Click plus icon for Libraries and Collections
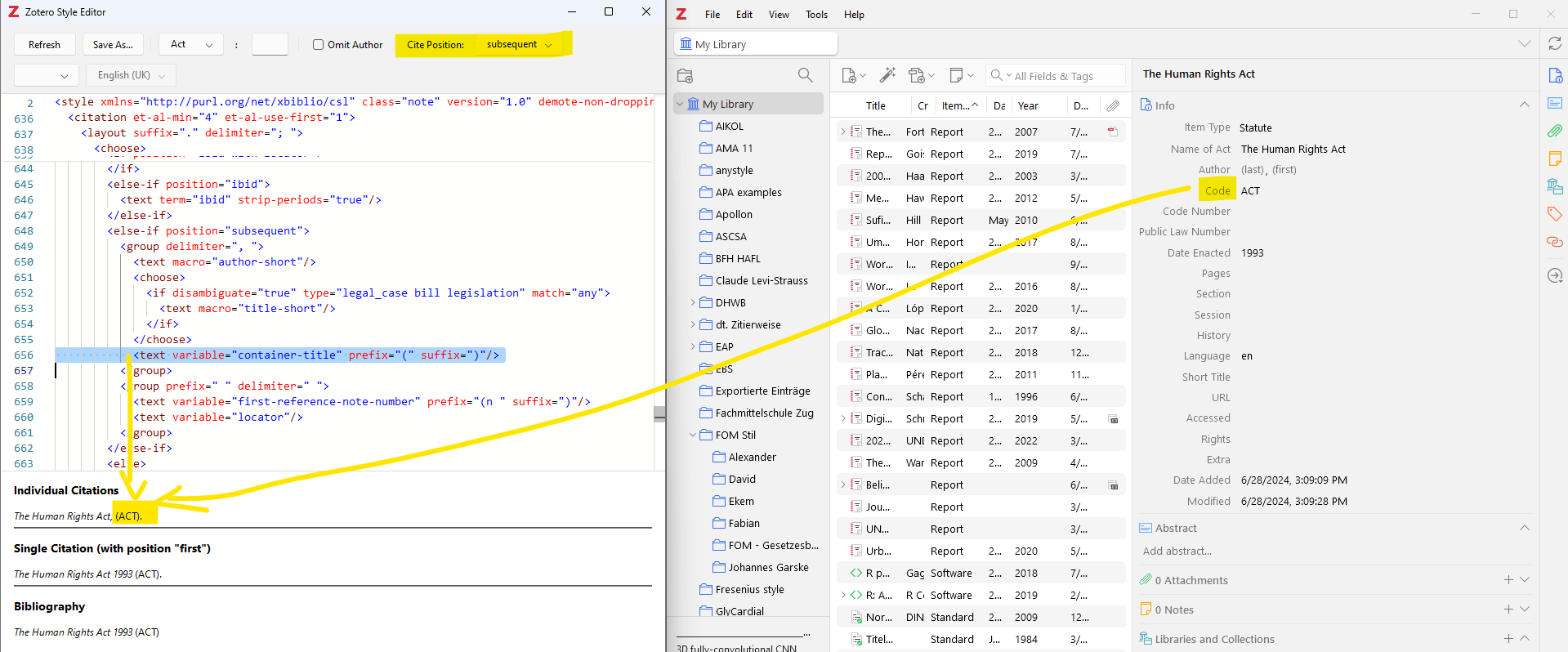 (x=1508, y=639)
